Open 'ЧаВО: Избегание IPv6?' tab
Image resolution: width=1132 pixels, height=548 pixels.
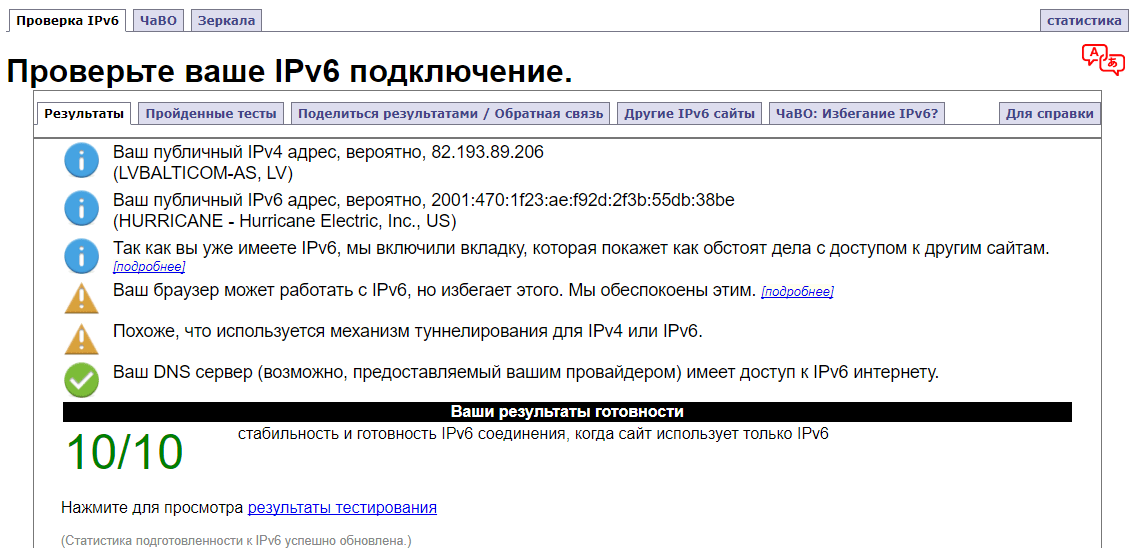(857, 113)
